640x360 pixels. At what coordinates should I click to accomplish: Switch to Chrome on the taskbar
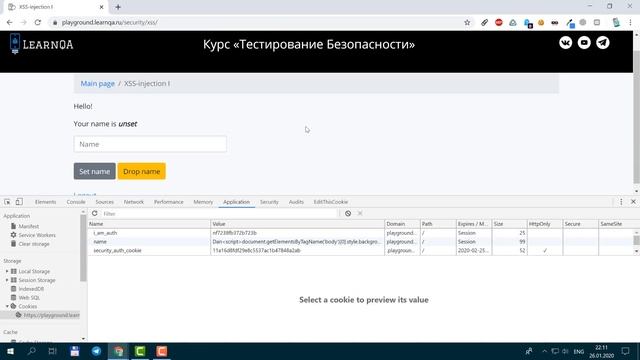coord(118,351)
